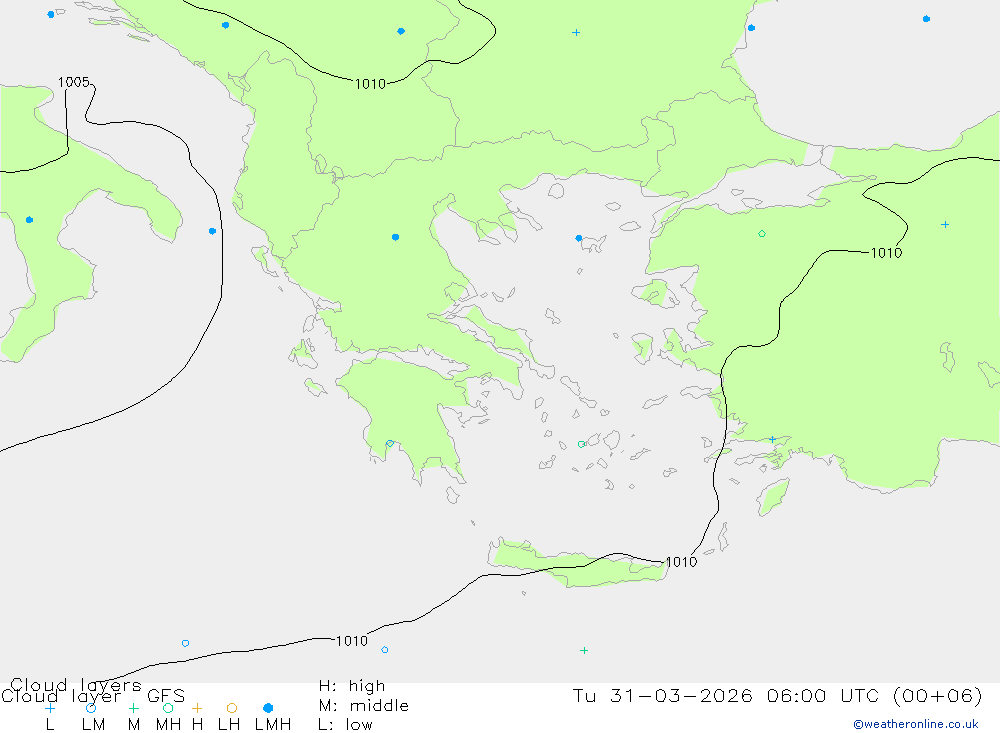Select the 1010 isobar label beside Crete
Image resolution: width=1000 pixels, height=733 pixels.
[x=681, y=562]
